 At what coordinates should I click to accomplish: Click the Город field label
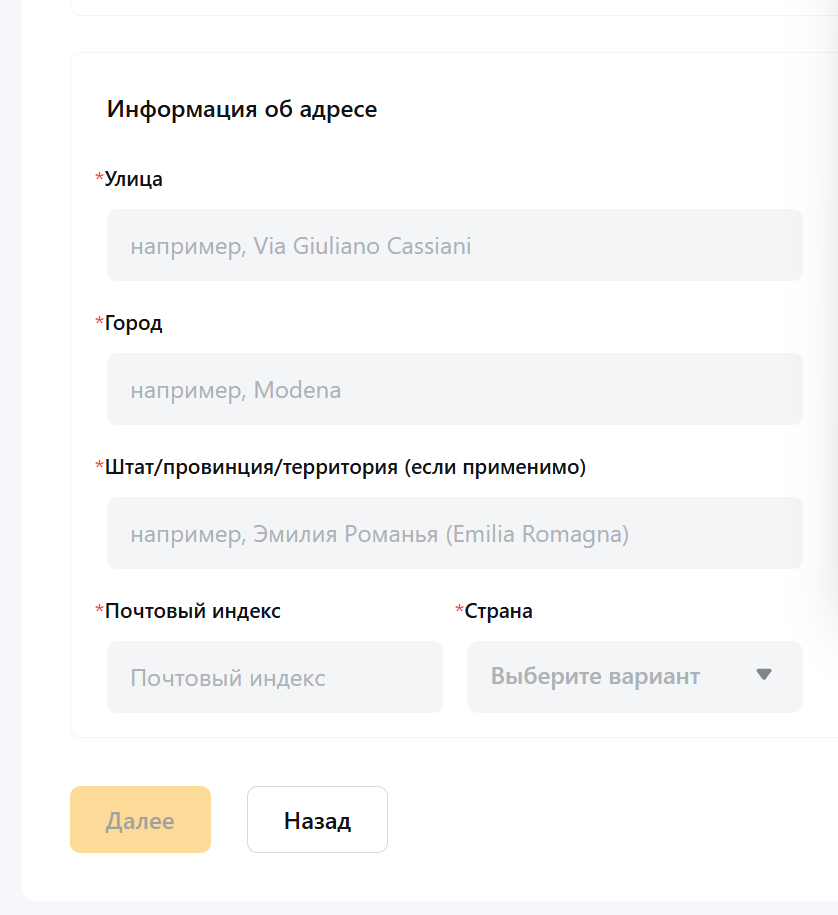pyautogui.click(x=134, y=323)
